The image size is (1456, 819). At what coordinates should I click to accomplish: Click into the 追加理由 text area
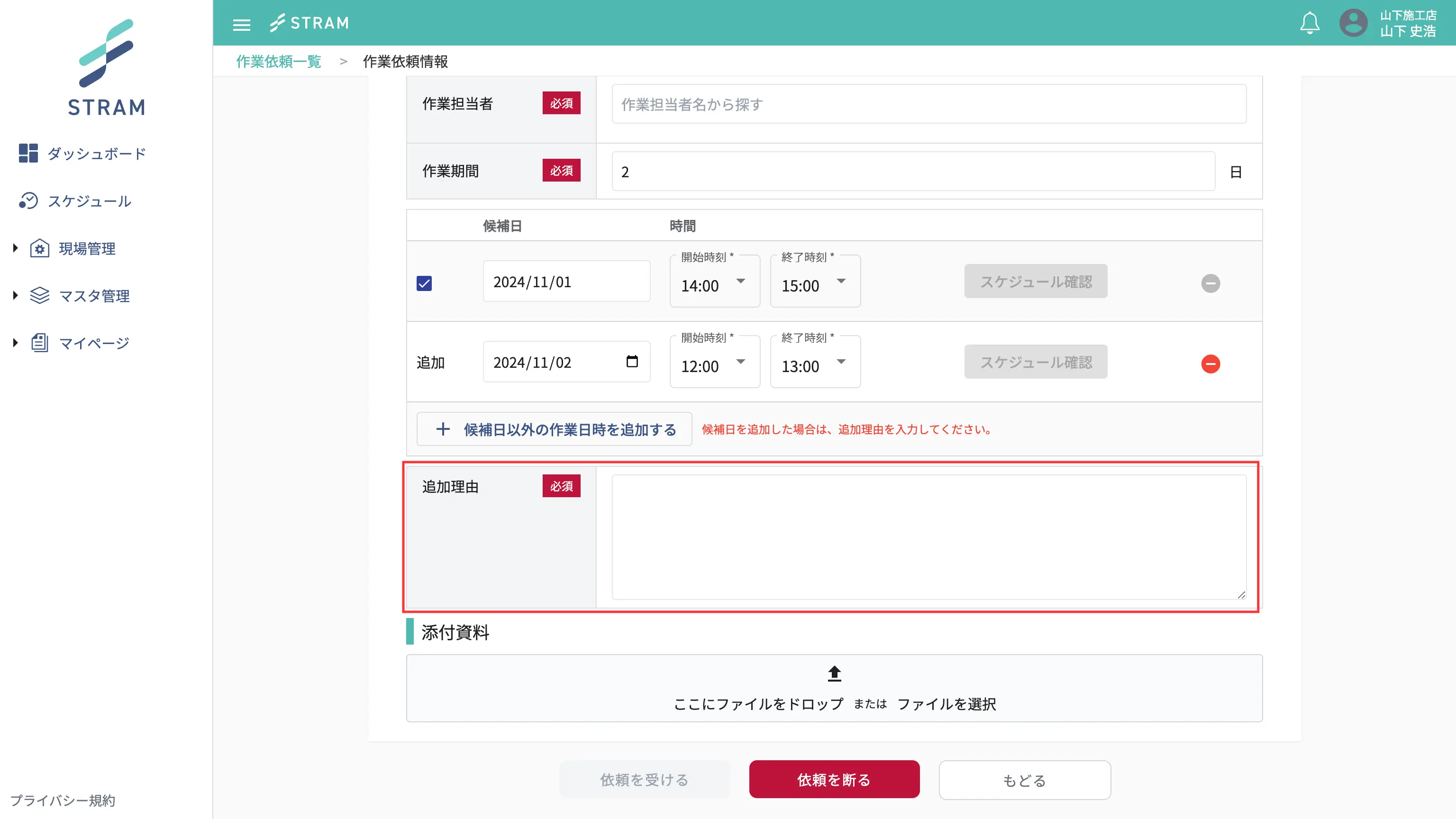(x=928, y=537)
